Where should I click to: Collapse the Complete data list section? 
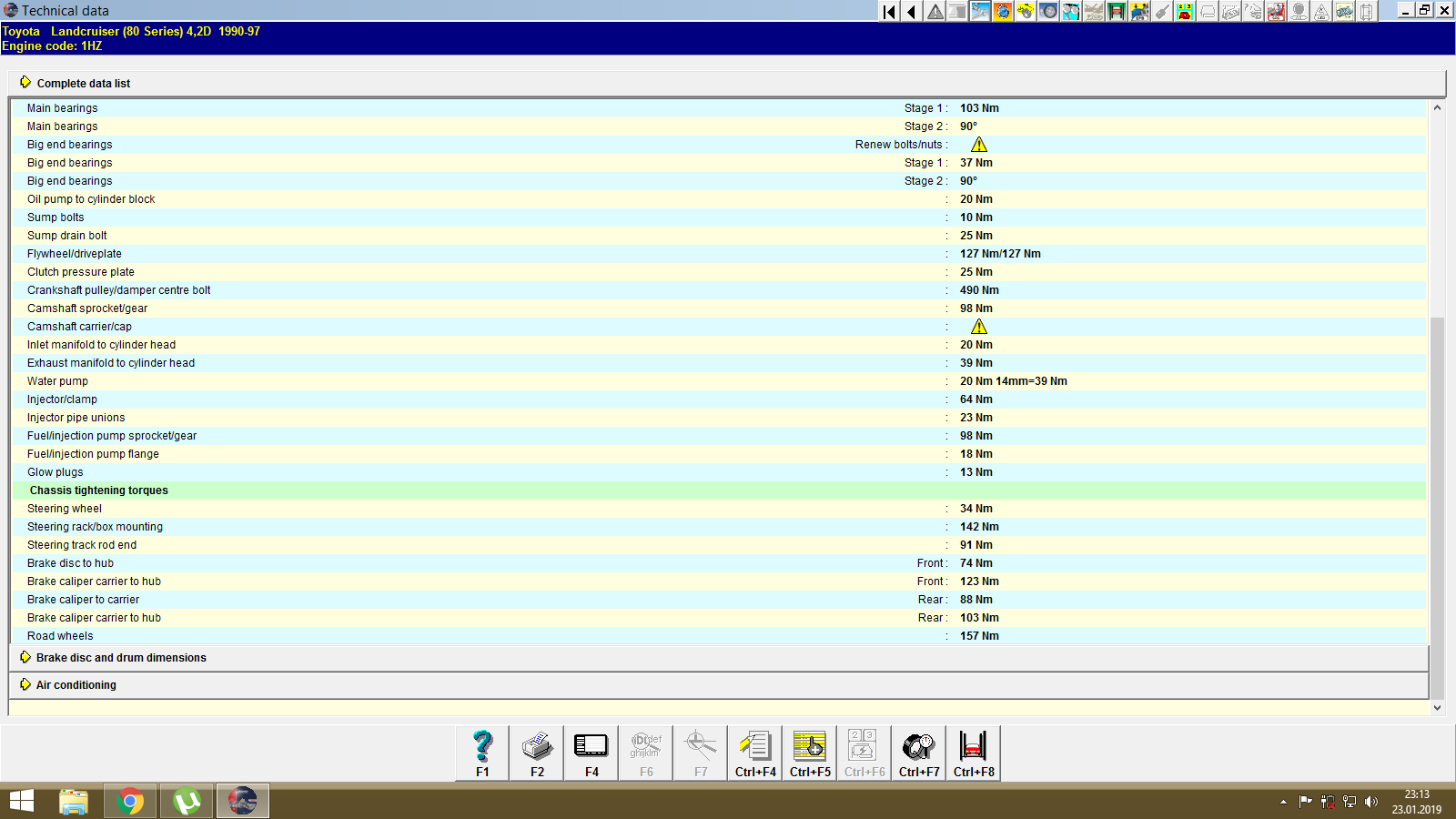coord(83,83)
